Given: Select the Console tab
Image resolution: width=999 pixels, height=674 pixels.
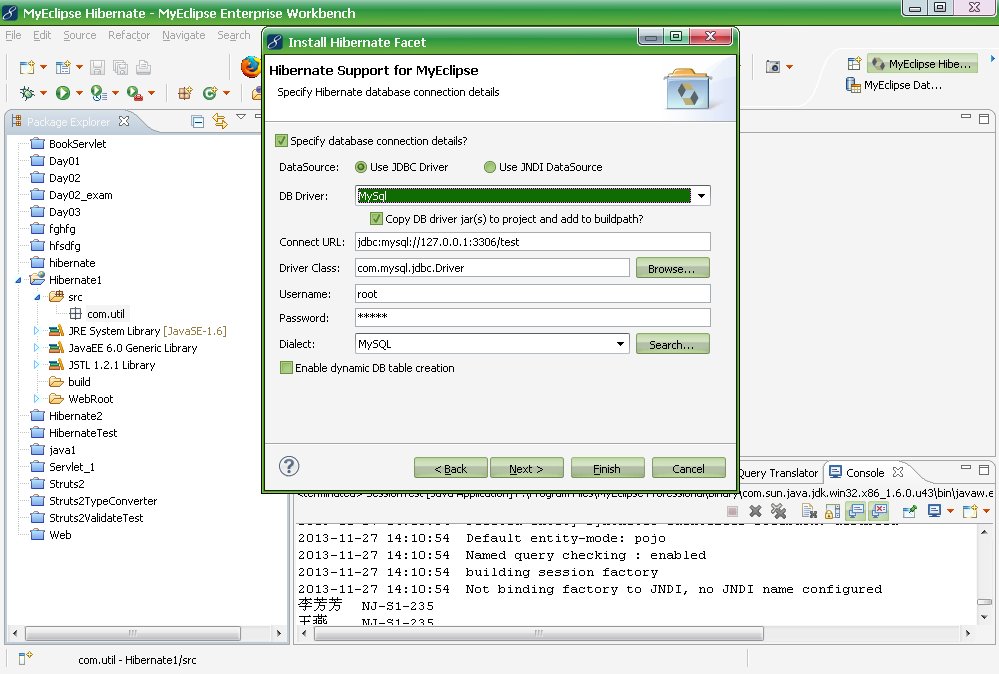Looking at the screenshot, I should (x=865, y=473).
